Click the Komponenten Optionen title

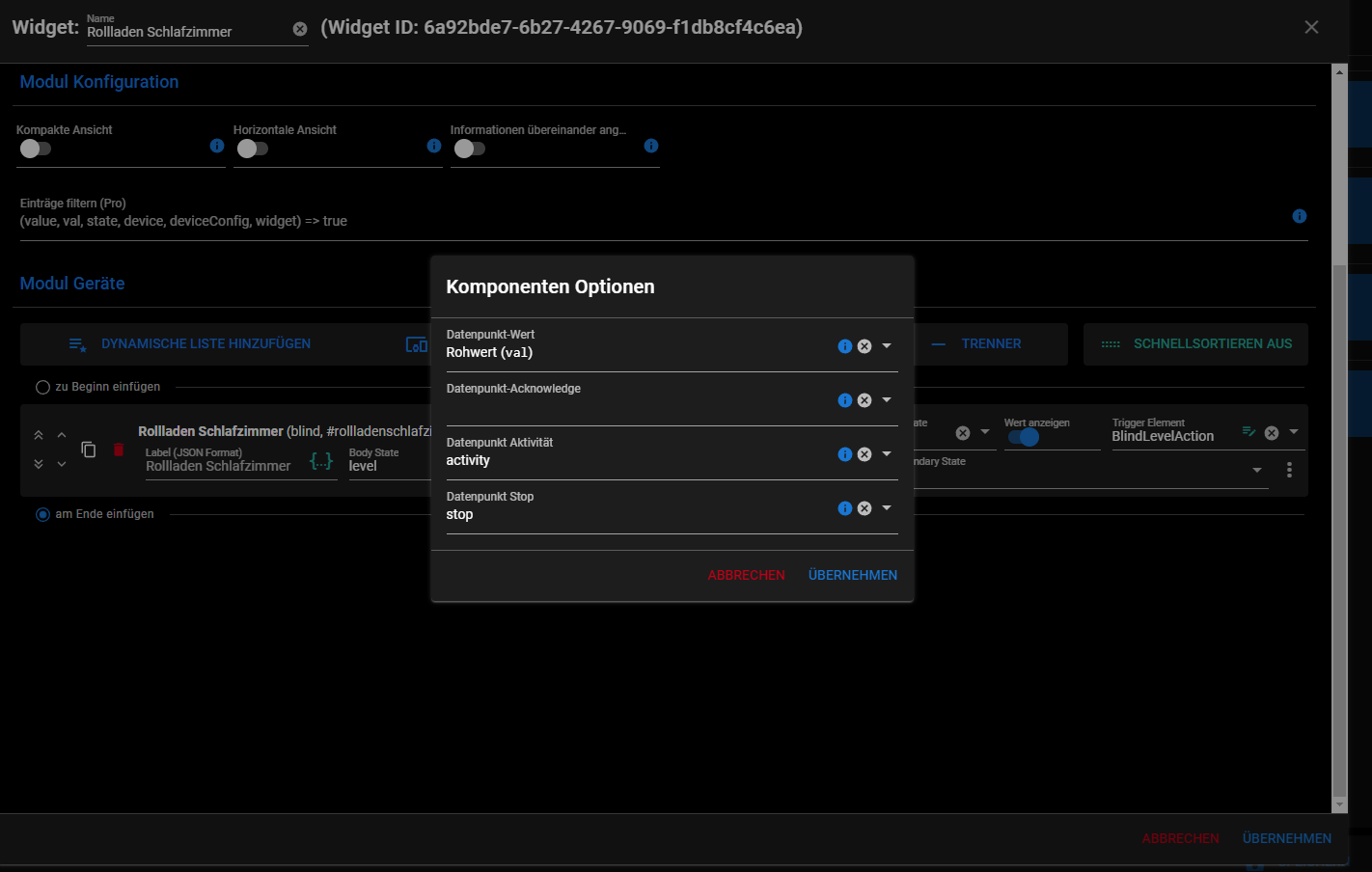tap(550, 286)
